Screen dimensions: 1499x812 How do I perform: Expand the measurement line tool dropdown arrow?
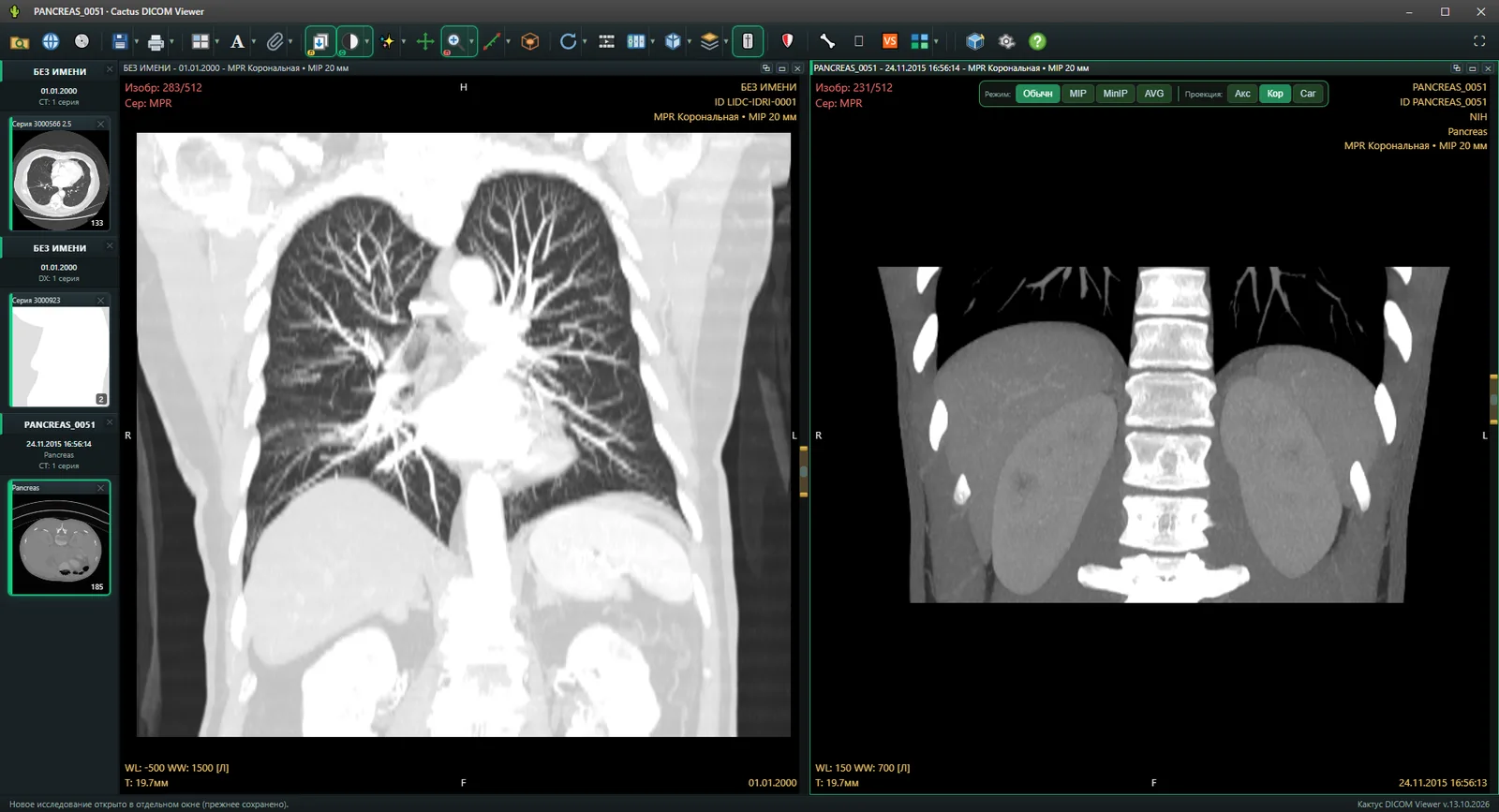[x=508, y=41]
